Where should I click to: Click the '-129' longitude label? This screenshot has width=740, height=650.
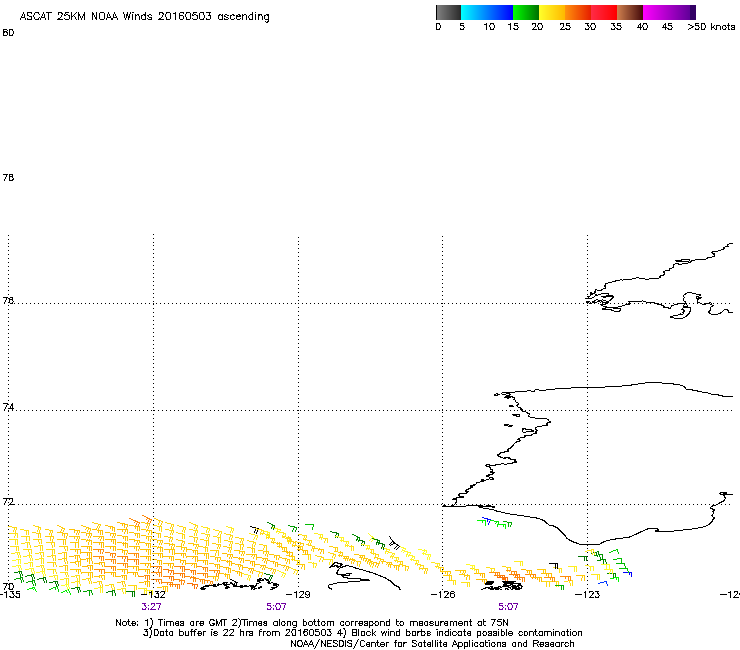(x=298, y=595)
